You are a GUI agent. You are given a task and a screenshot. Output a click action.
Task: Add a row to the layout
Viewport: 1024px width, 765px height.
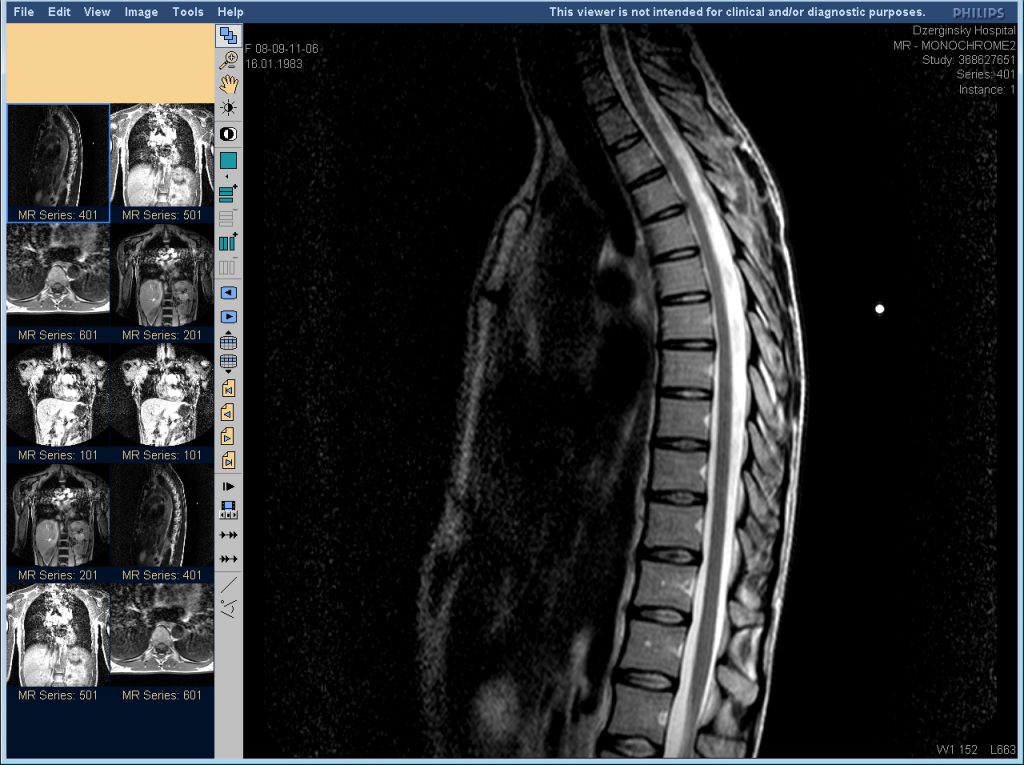(229, 193)
